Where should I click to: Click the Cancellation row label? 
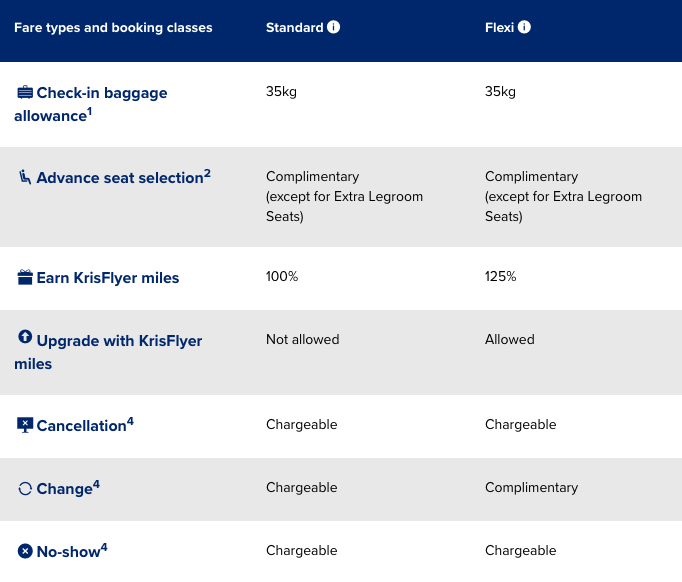pyautogui.click(x=81, y=426)
